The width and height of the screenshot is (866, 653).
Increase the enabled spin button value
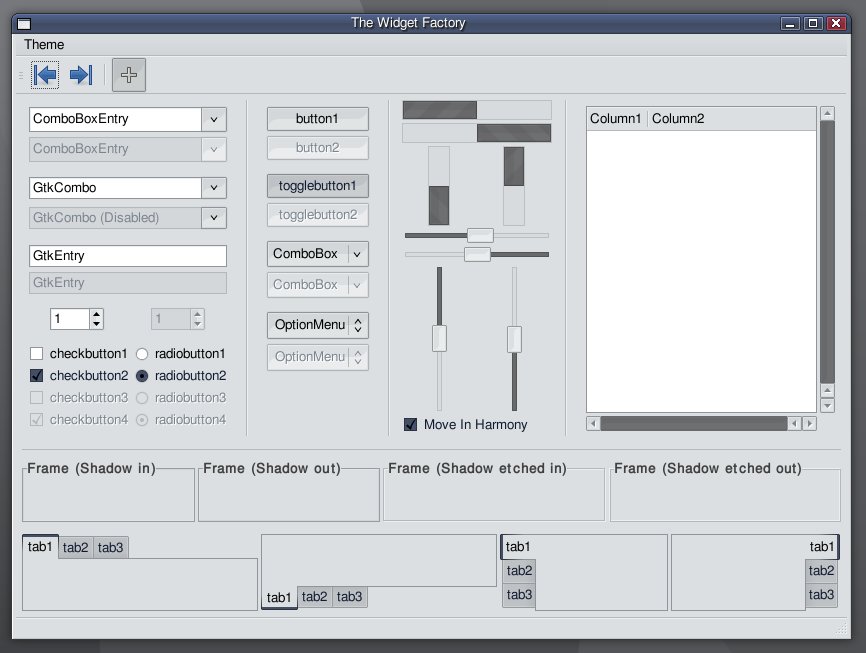pos(97,314)
